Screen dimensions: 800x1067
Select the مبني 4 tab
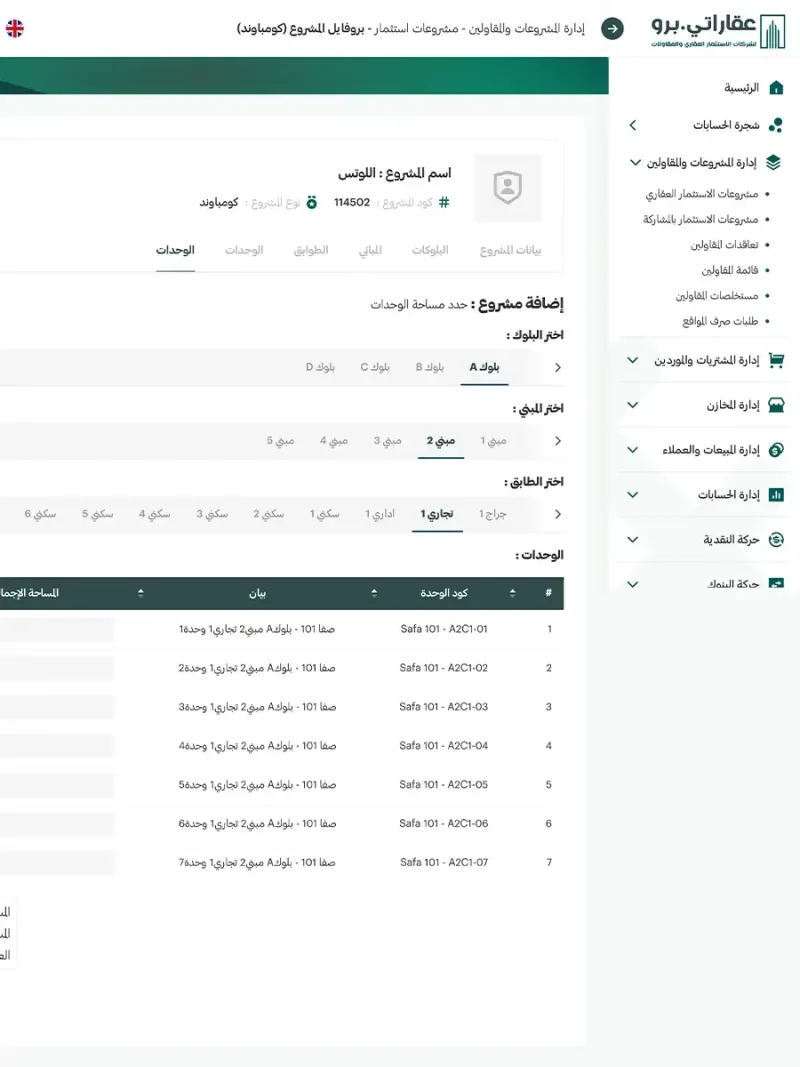[x=334, y=441]
